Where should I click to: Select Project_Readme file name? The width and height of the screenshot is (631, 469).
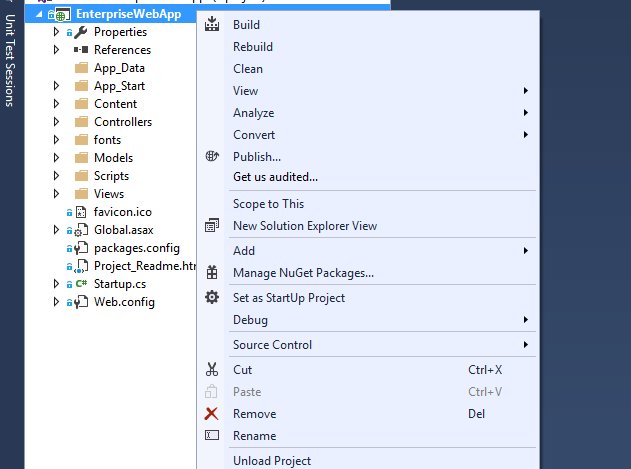[144, 266]
